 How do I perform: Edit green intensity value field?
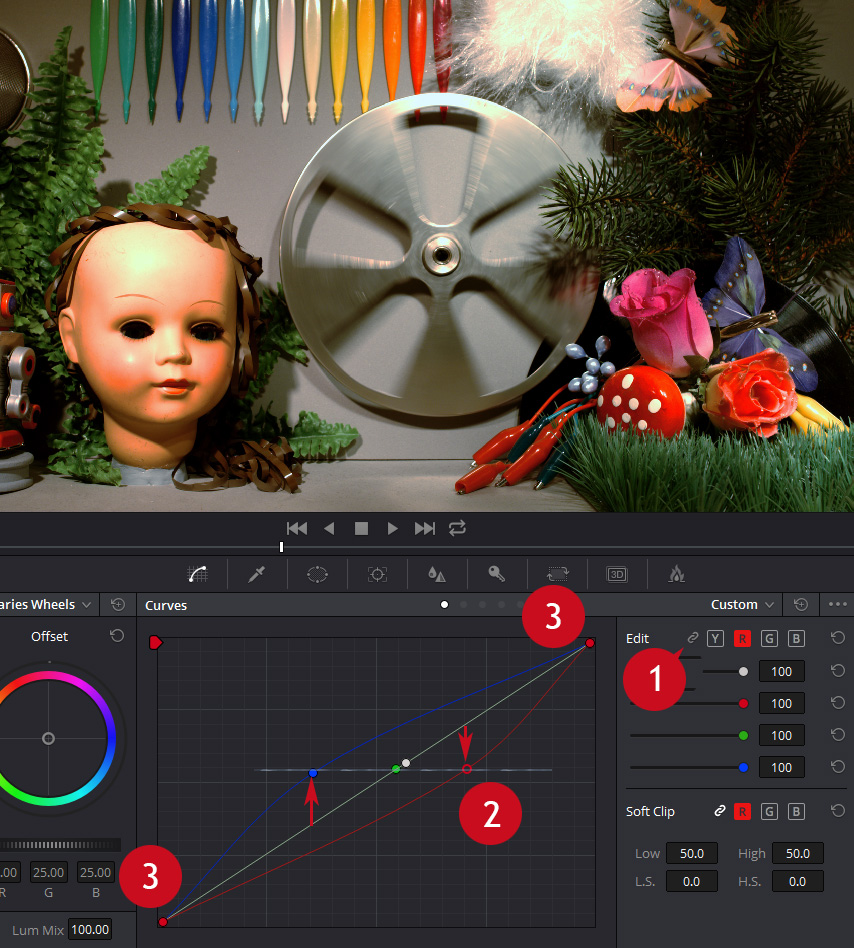(x=781, y=735)
